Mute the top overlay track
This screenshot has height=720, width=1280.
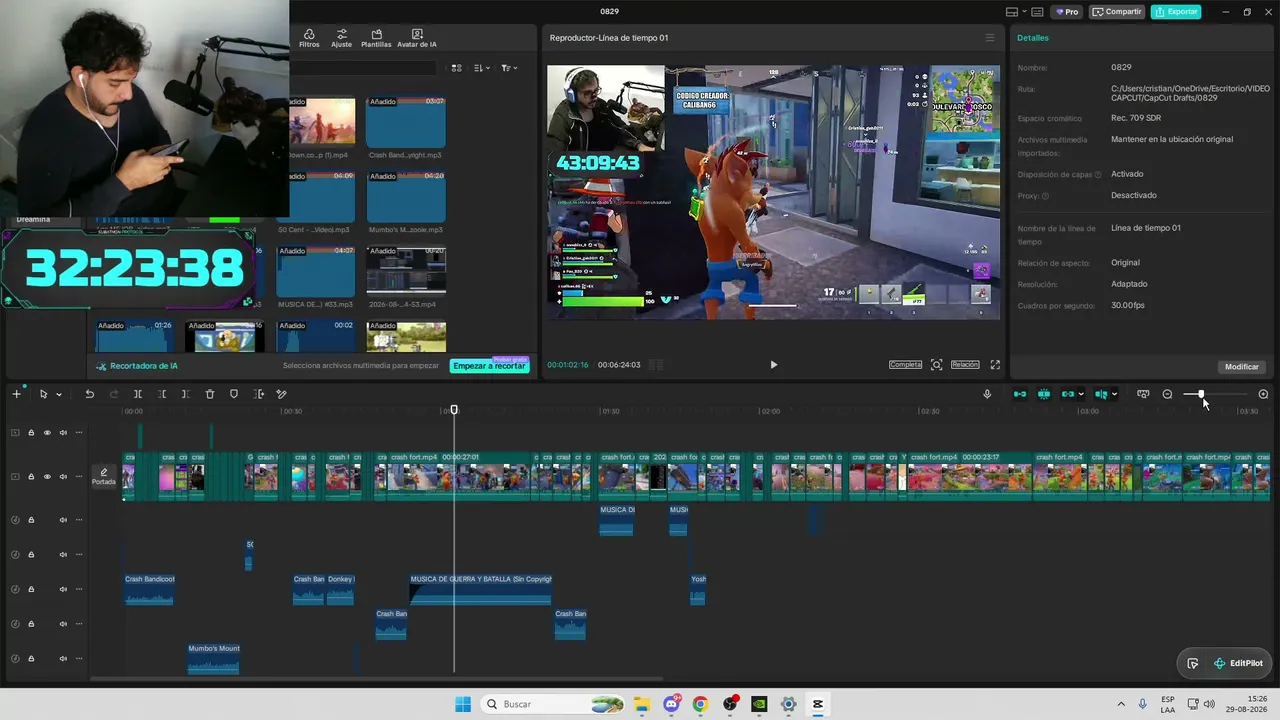pos(63,433)
